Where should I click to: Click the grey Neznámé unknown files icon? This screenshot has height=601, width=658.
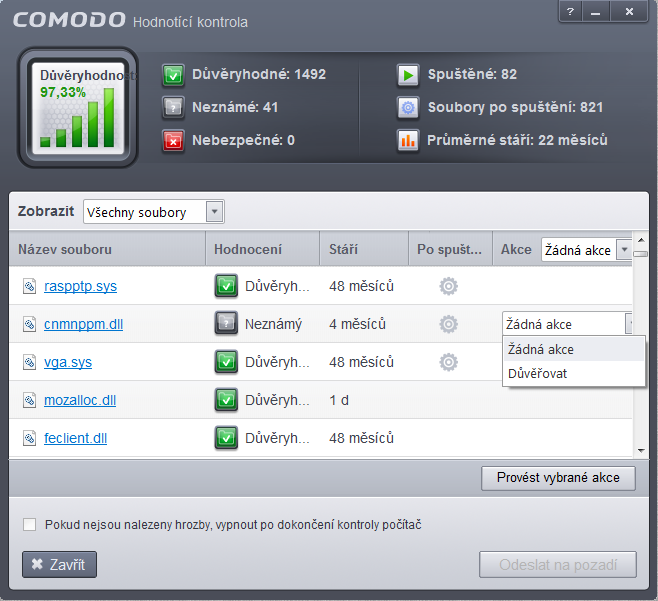coord(174,108)
